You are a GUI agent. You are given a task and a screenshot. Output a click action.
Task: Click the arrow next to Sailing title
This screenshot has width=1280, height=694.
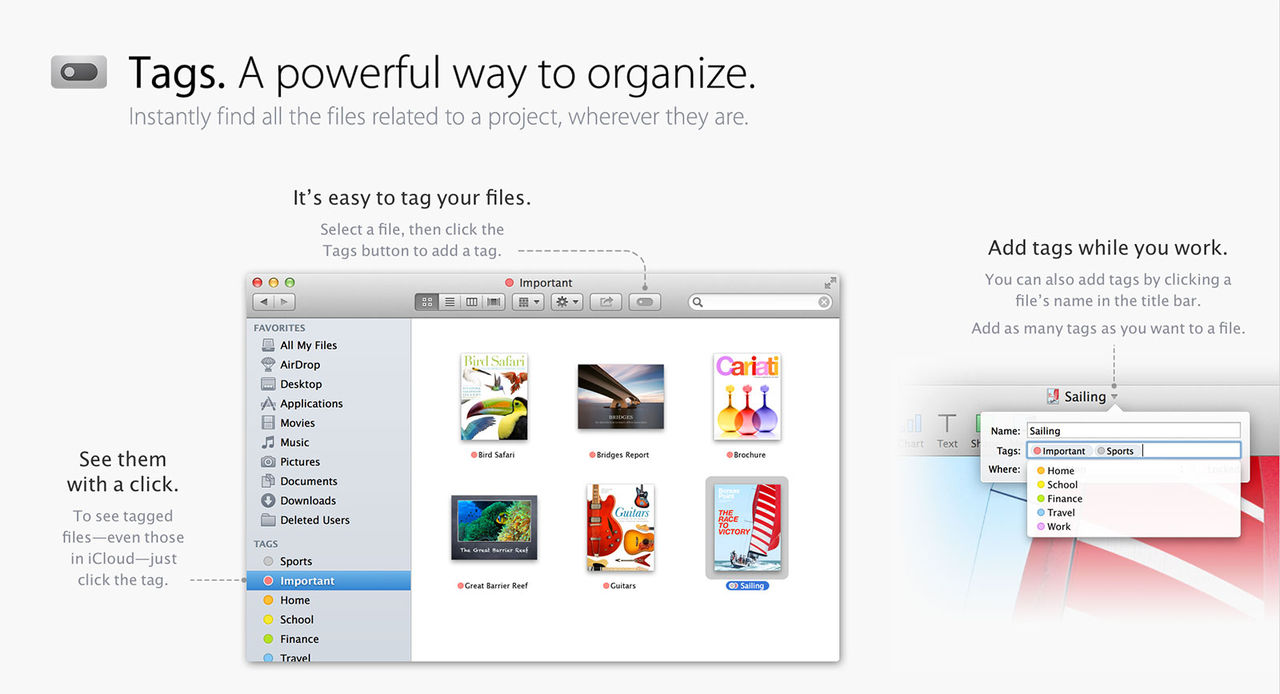pos(1114,398)
